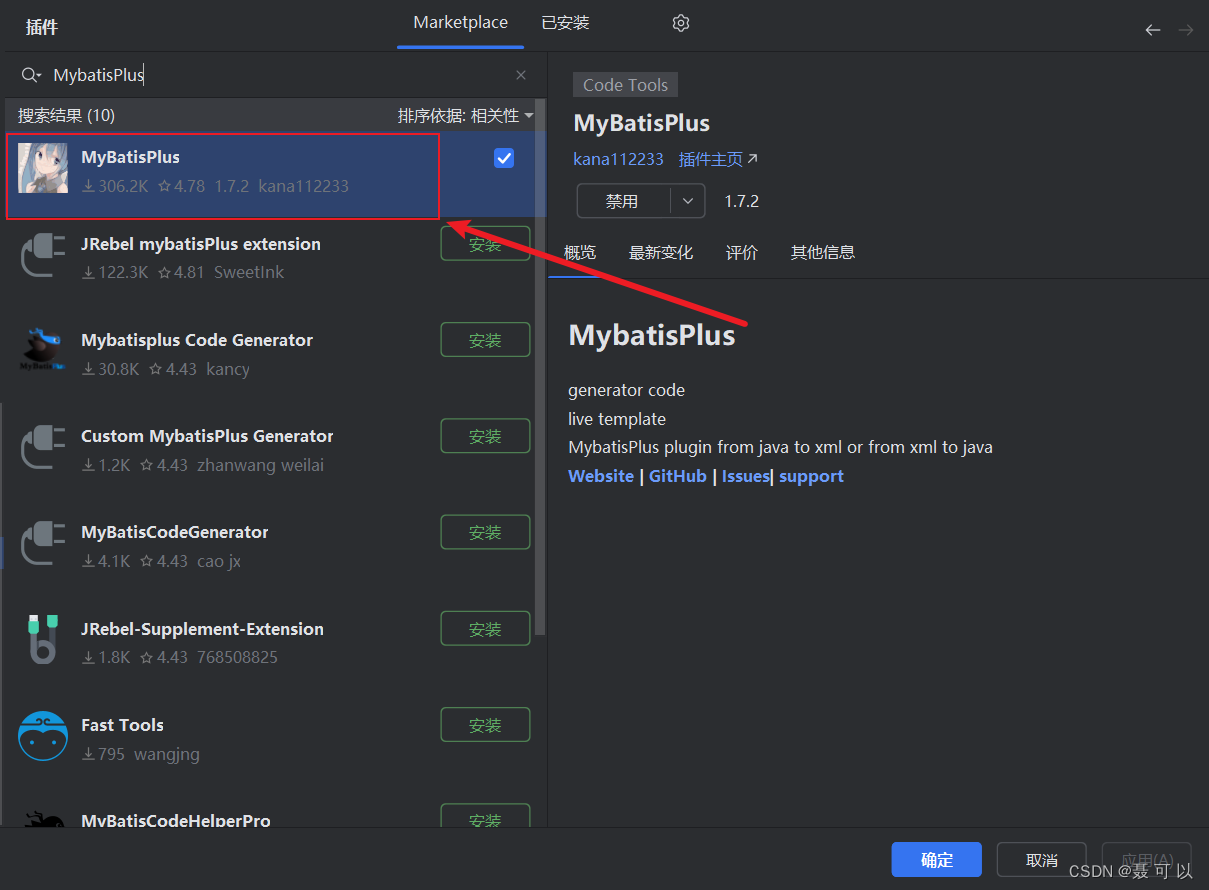
Task: Click the MyBatisCodeGenerator plug icon
Action: tap(43, 544)
